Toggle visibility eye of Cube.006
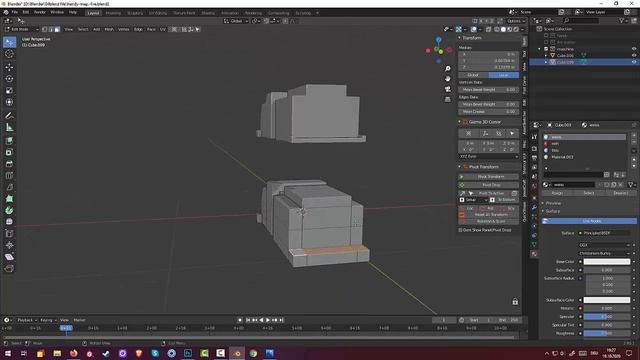Viewport: 640px width, 360px height. click(x=634, y=56)
